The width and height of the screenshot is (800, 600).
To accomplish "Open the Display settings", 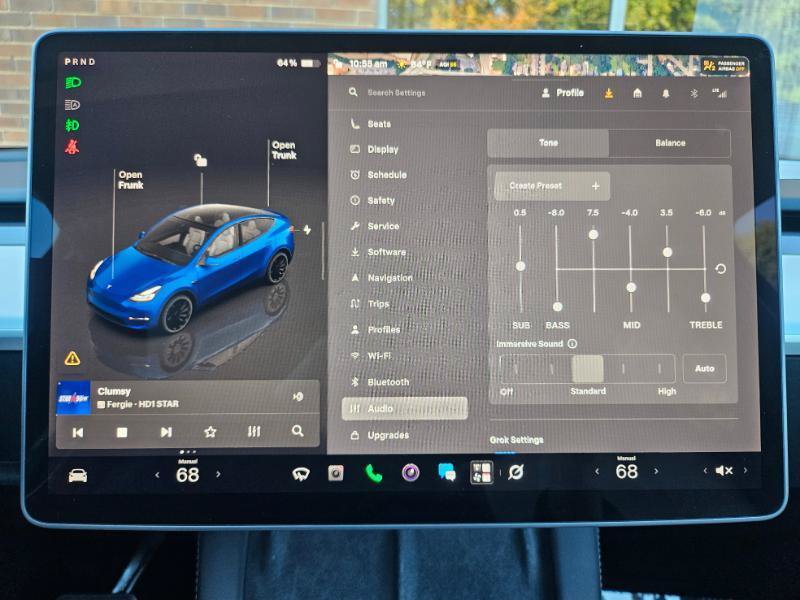I will pyautogui.click(x=374, y=149).
